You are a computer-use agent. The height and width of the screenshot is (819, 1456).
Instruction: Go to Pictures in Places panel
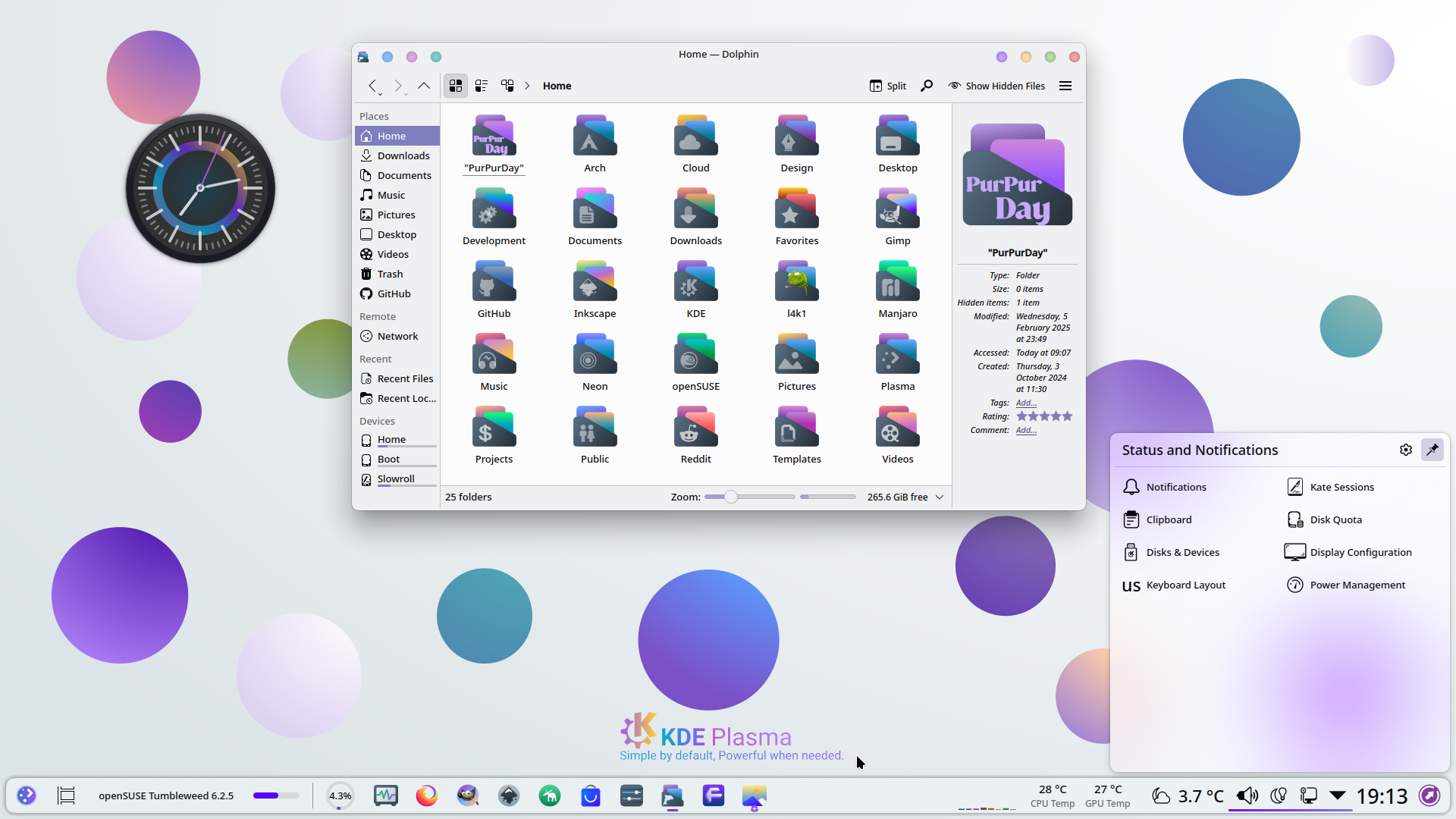point(397,215)
